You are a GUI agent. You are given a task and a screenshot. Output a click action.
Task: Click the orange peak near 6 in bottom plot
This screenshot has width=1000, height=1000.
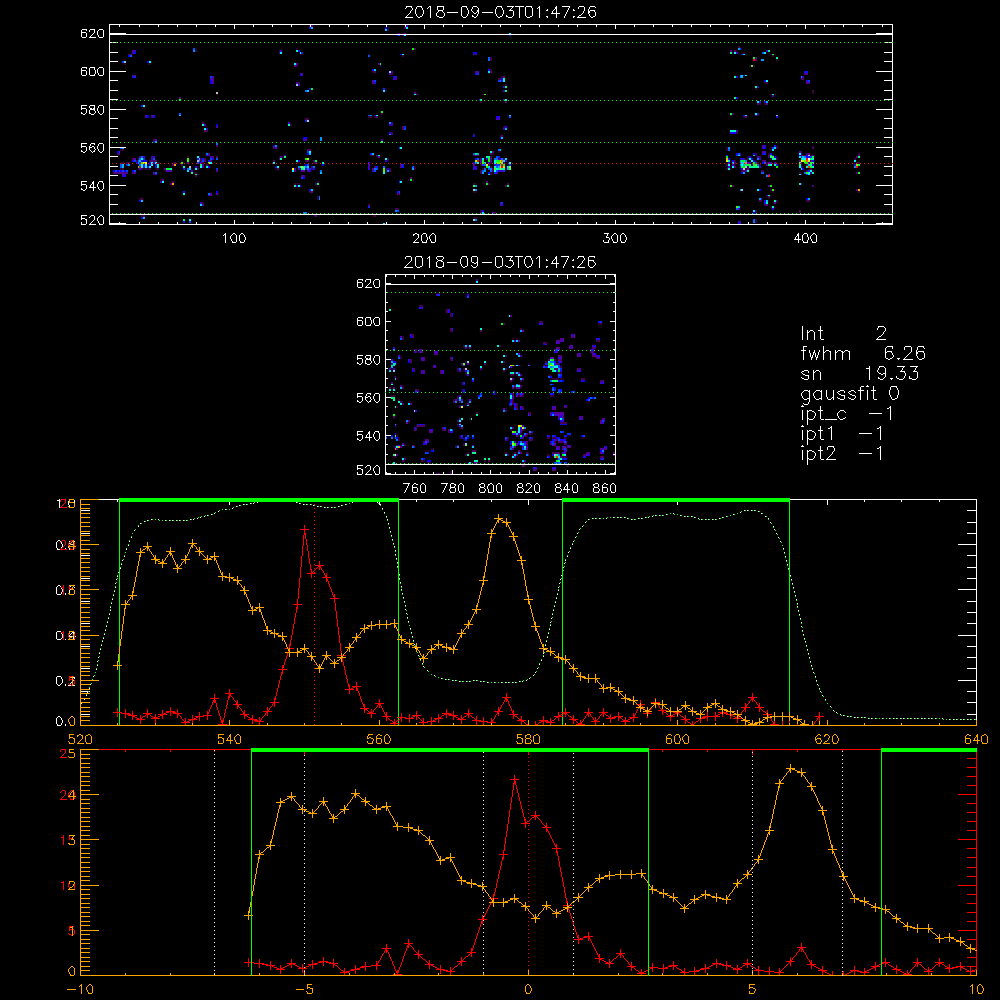click(791, 768)
